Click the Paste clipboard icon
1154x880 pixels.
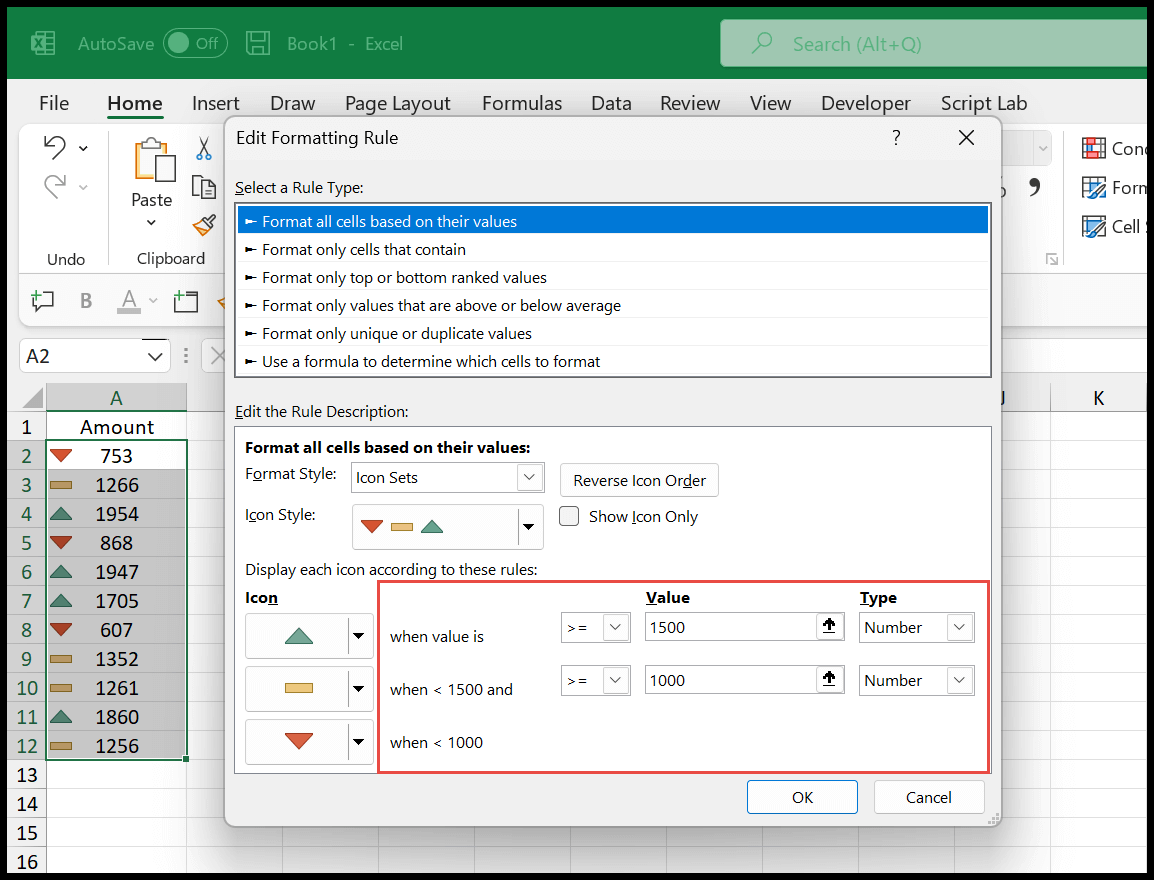pos(154,159)
